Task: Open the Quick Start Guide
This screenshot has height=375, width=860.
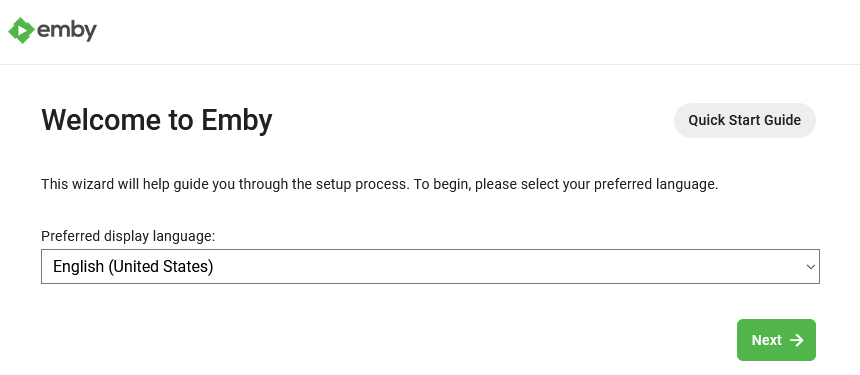Action: tap(744, 120)
